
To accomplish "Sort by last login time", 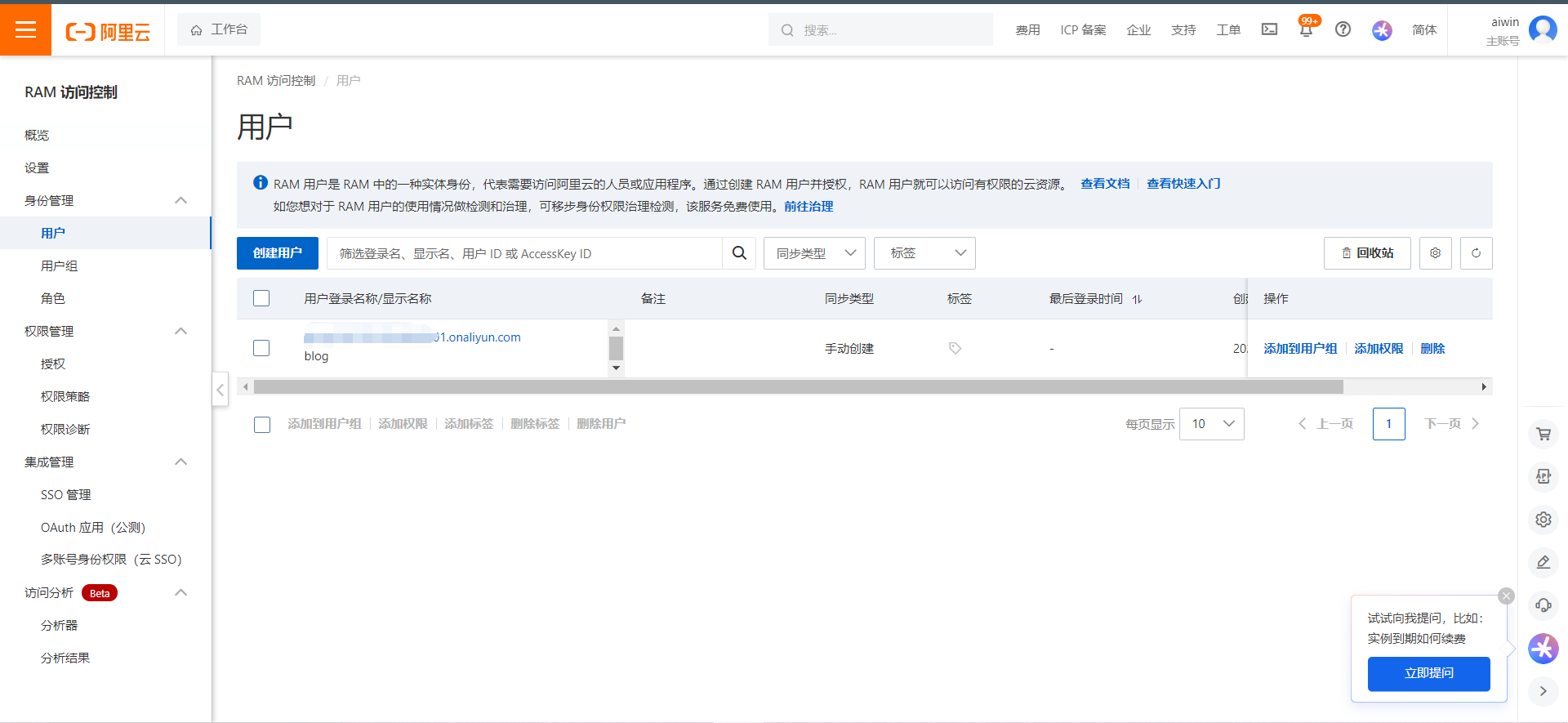I will coord(1137,299).
